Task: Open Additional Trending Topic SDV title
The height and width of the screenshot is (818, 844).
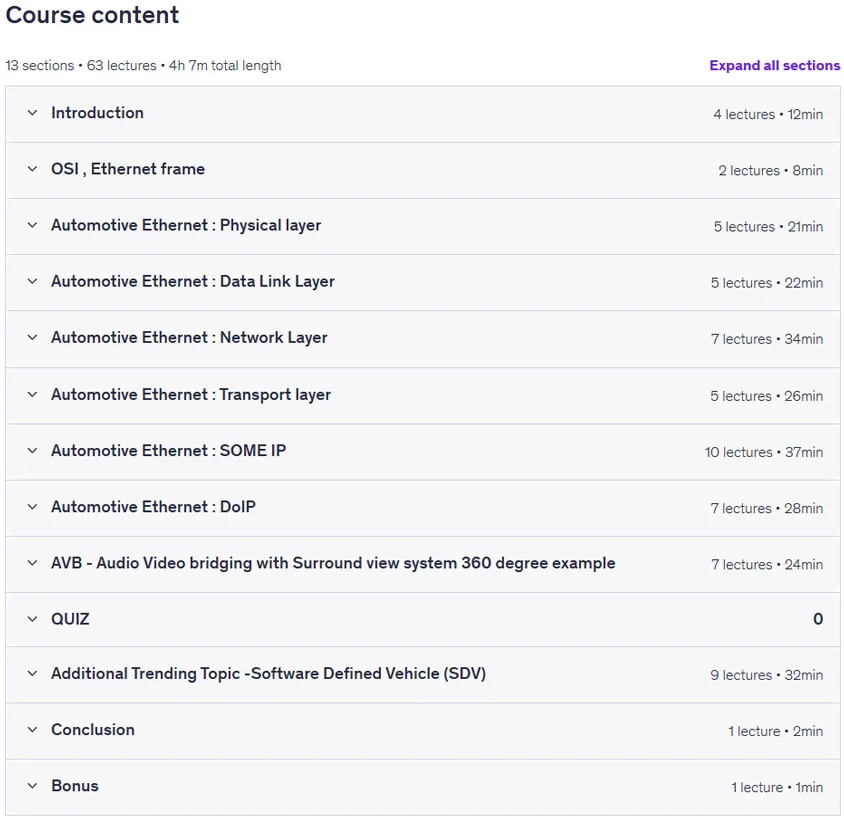Action: click(269, 674)
